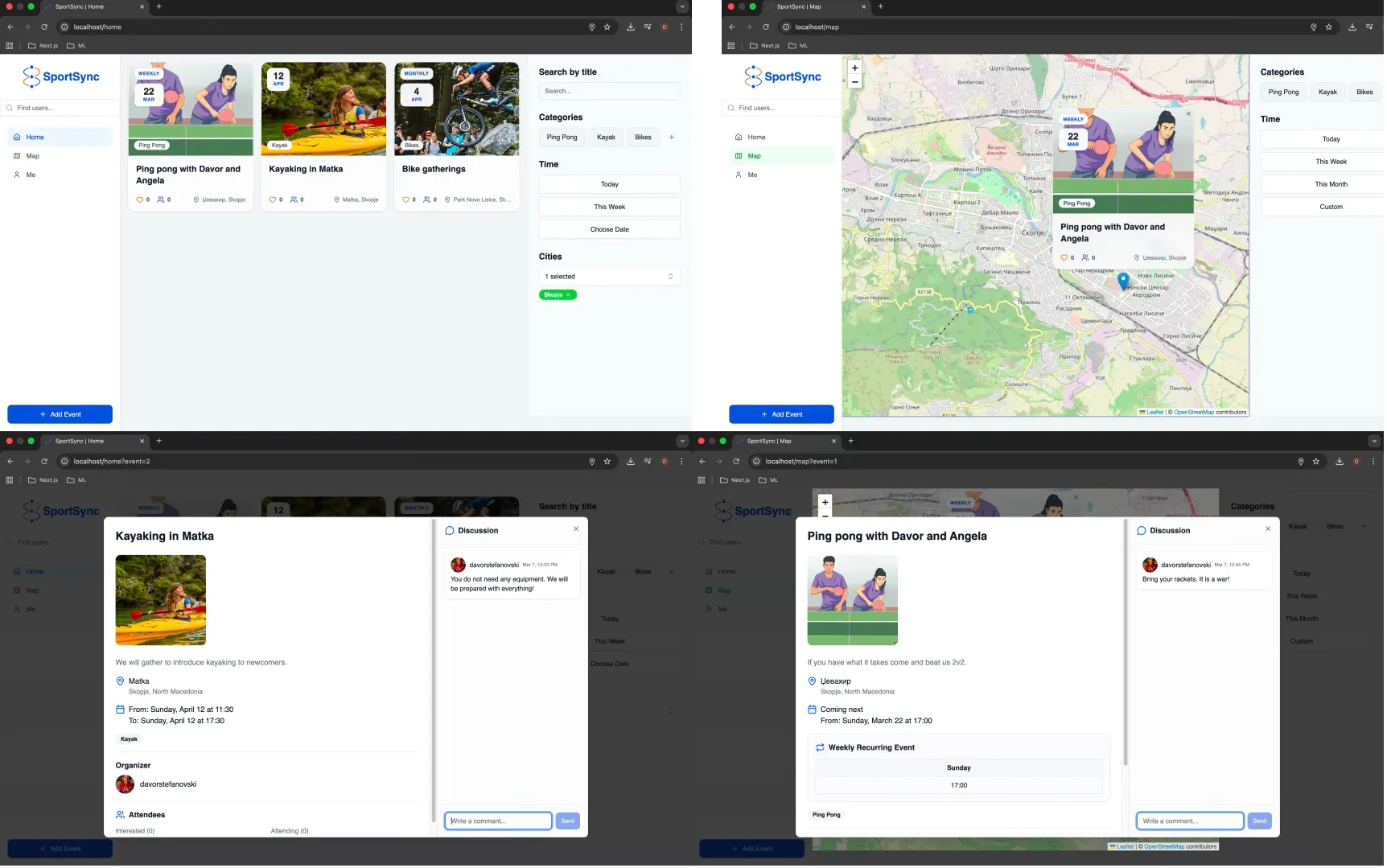Close the Ping pong map popup

coord(1190,114)
